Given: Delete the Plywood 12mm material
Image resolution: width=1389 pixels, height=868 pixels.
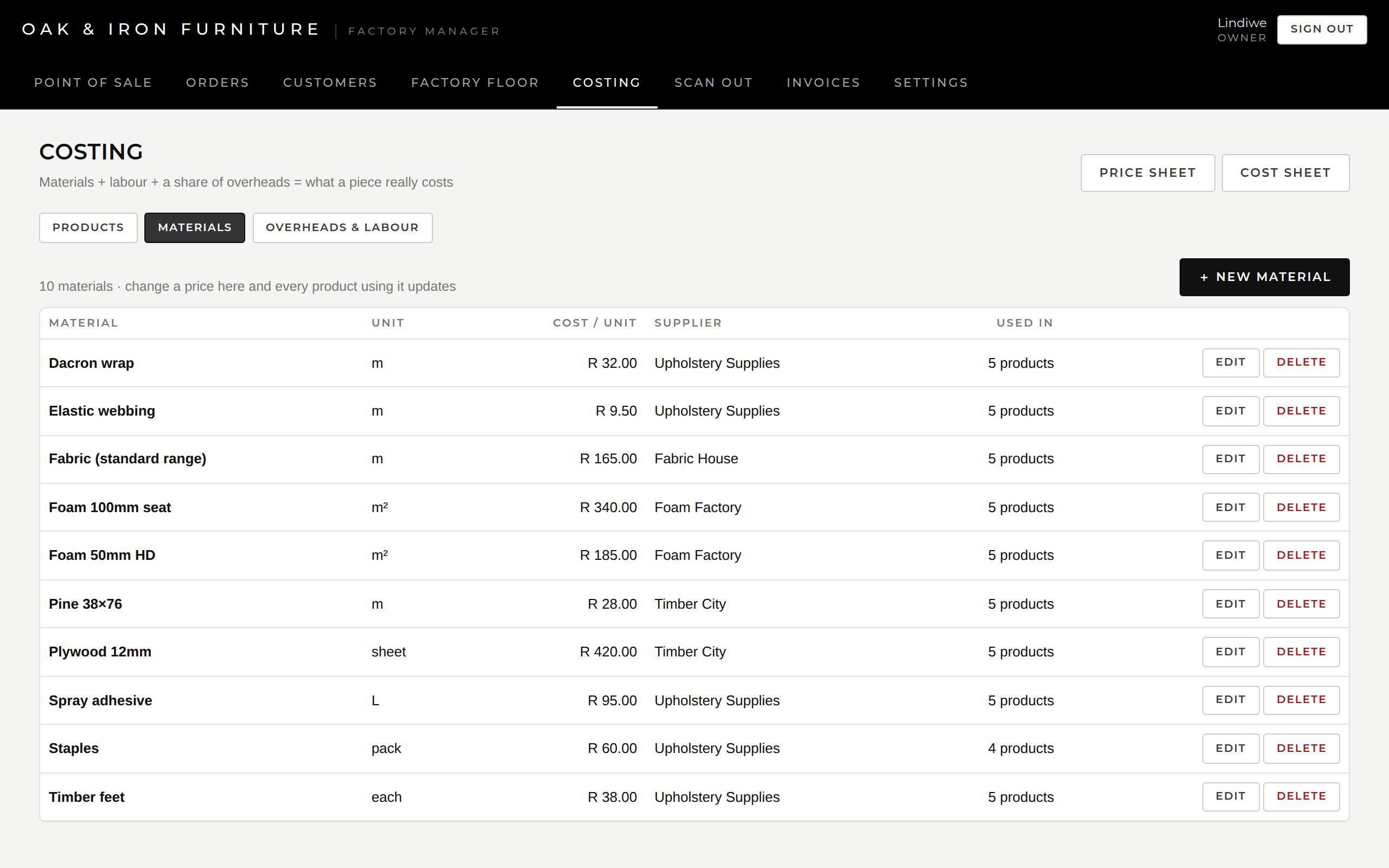Looking at the screenshot, I should (x=1301, y=652).
